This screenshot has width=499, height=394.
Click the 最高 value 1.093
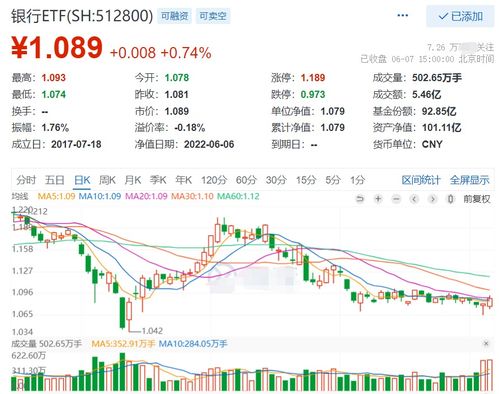click(x=54, y=78)
